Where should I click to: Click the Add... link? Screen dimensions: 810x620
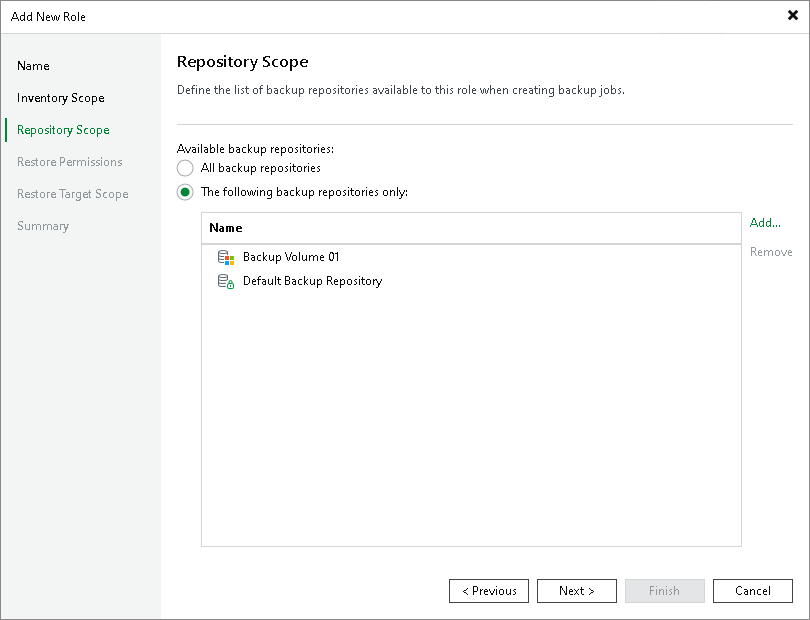tap(765, 223)
